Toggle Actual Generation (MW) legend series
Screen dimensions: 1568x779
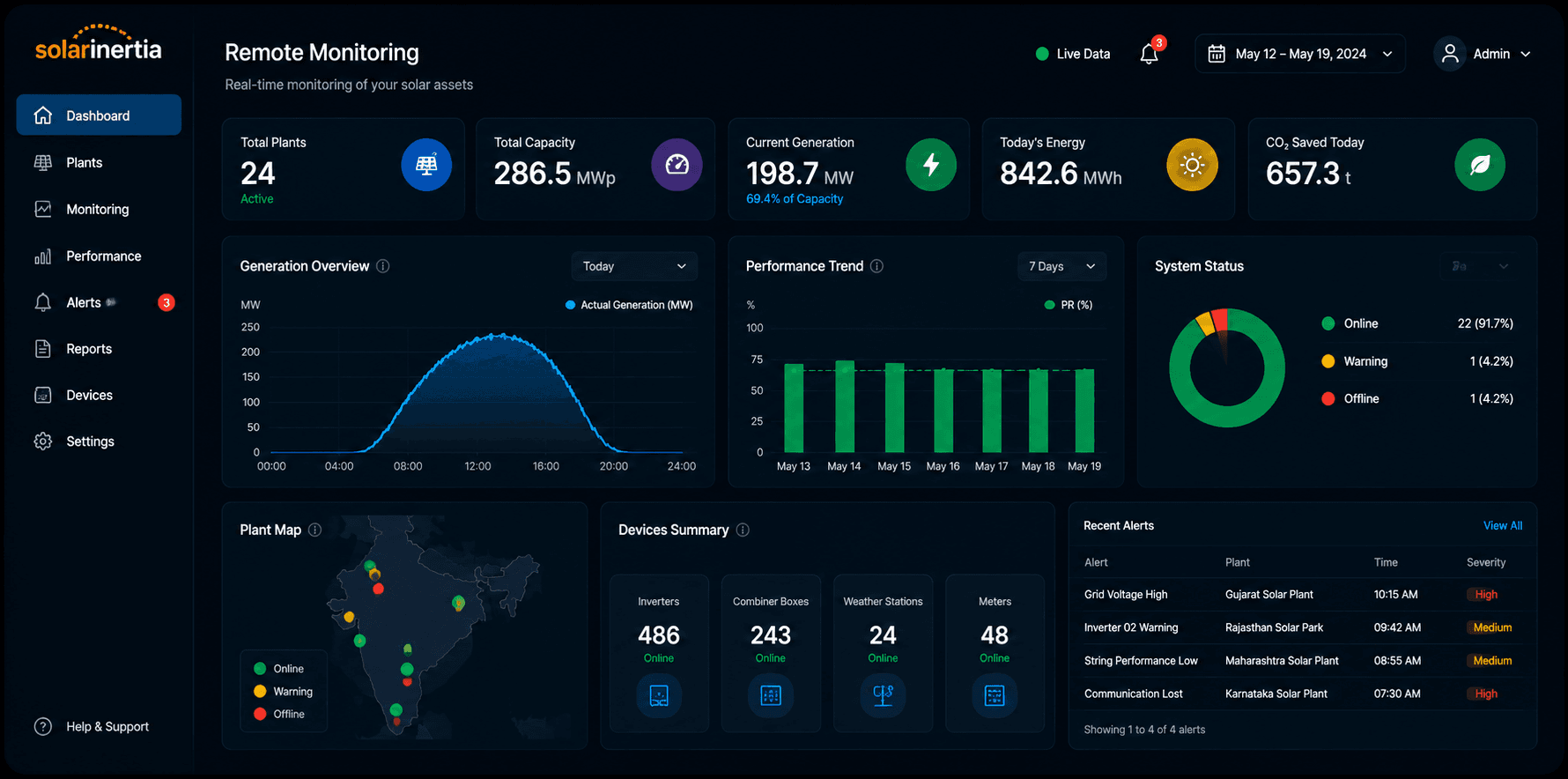[629, 305]
